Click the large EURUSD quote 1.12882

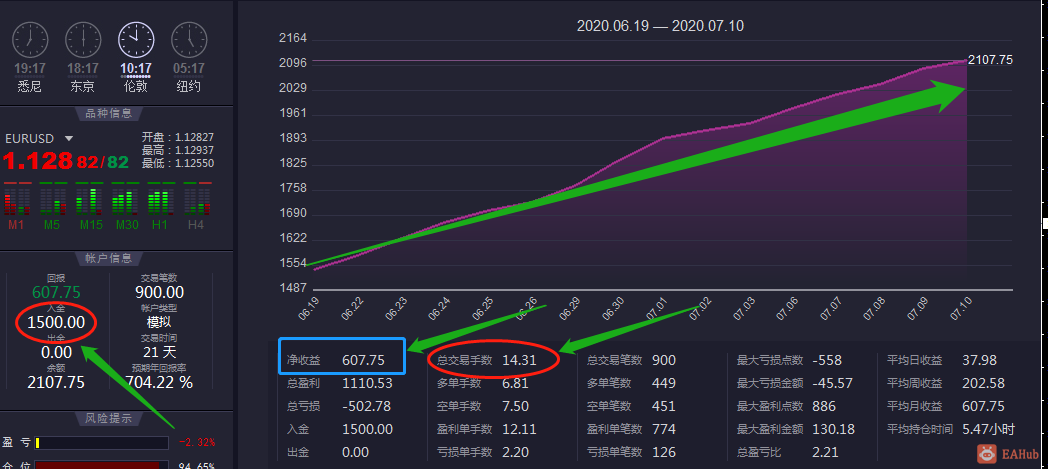click(x=67, y=161)
